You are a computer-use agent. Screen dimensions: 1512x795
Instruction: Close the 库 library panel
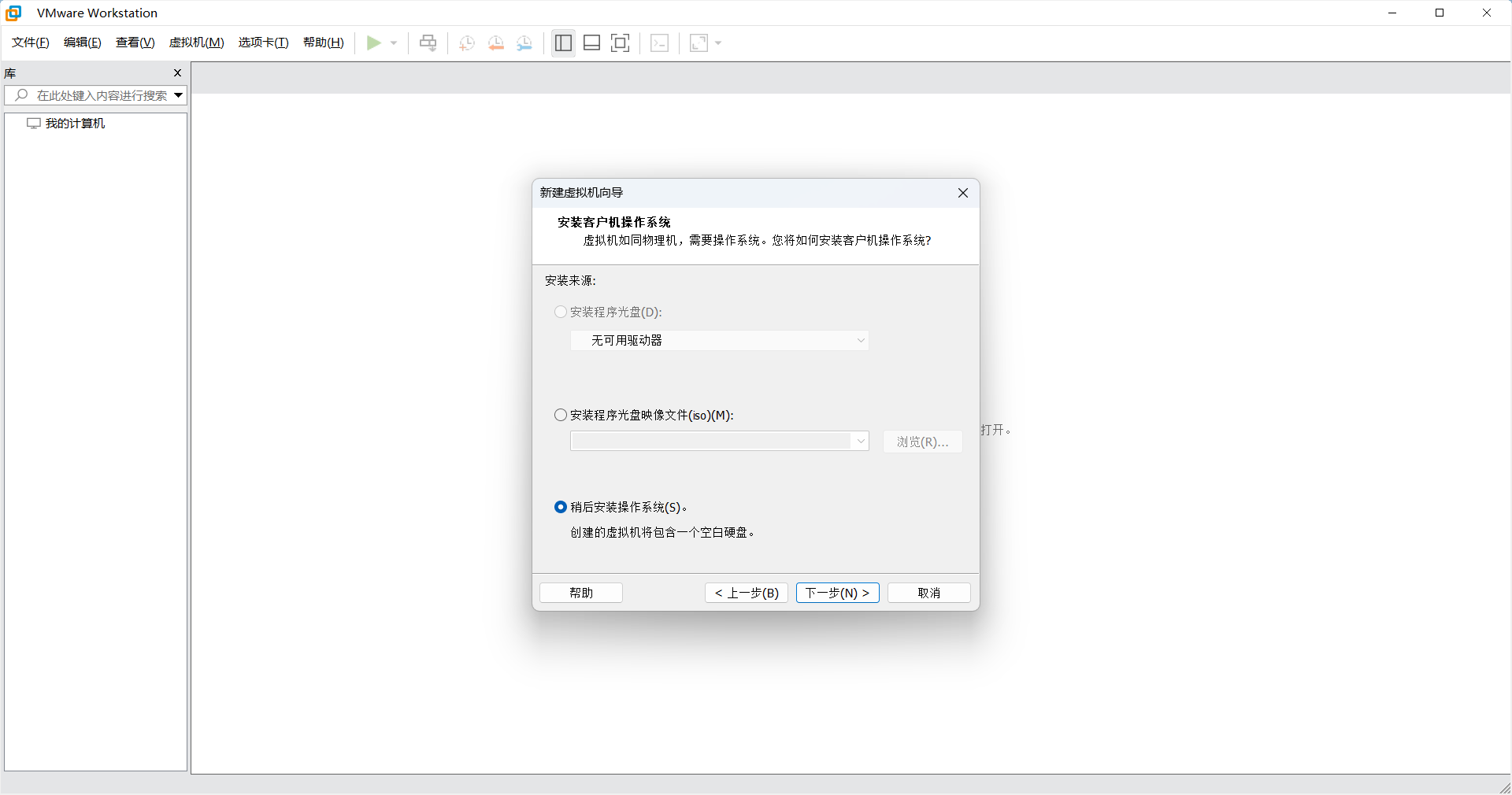(177, 72)
